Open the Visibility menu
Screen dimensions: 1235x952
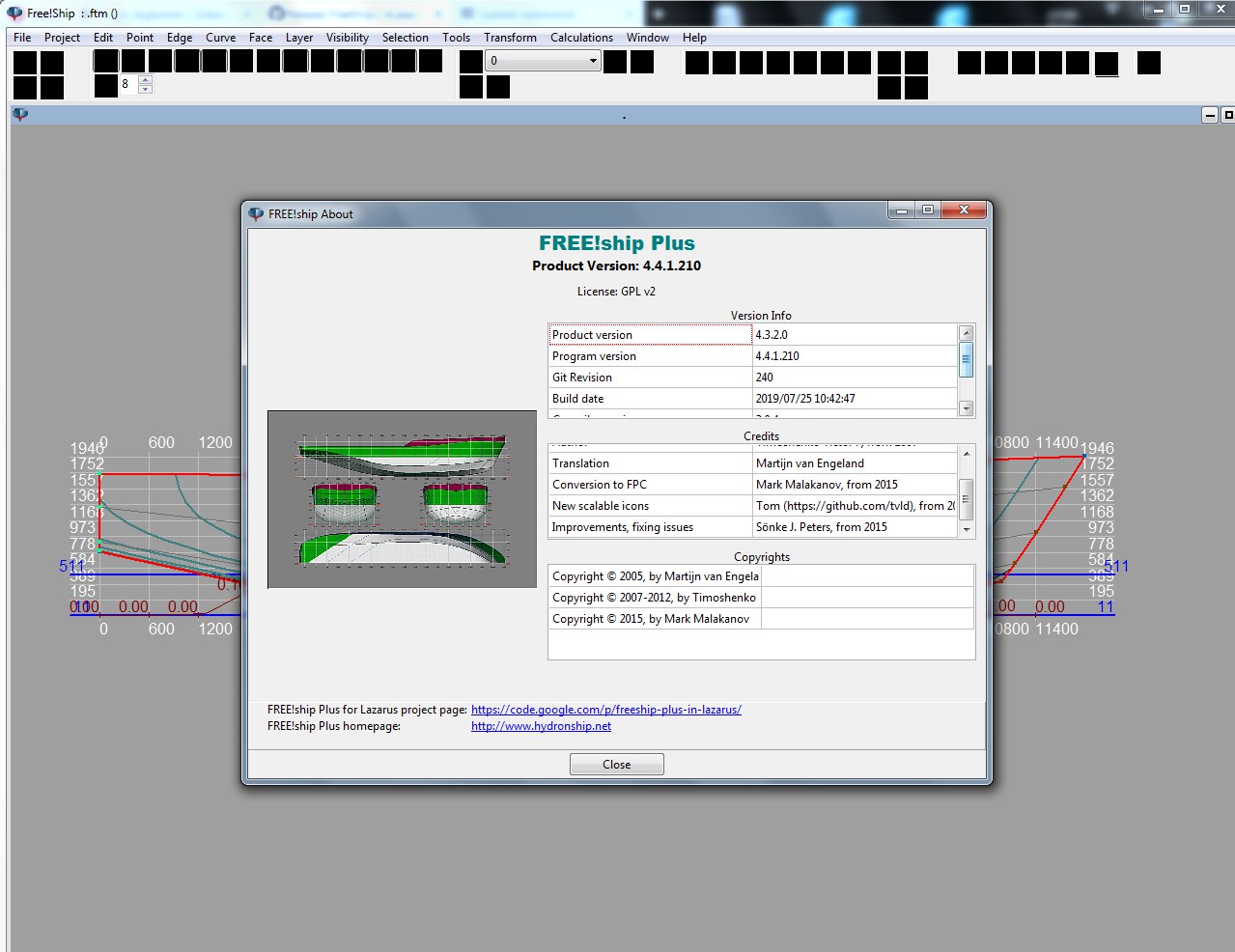click(x=348, y=38)
